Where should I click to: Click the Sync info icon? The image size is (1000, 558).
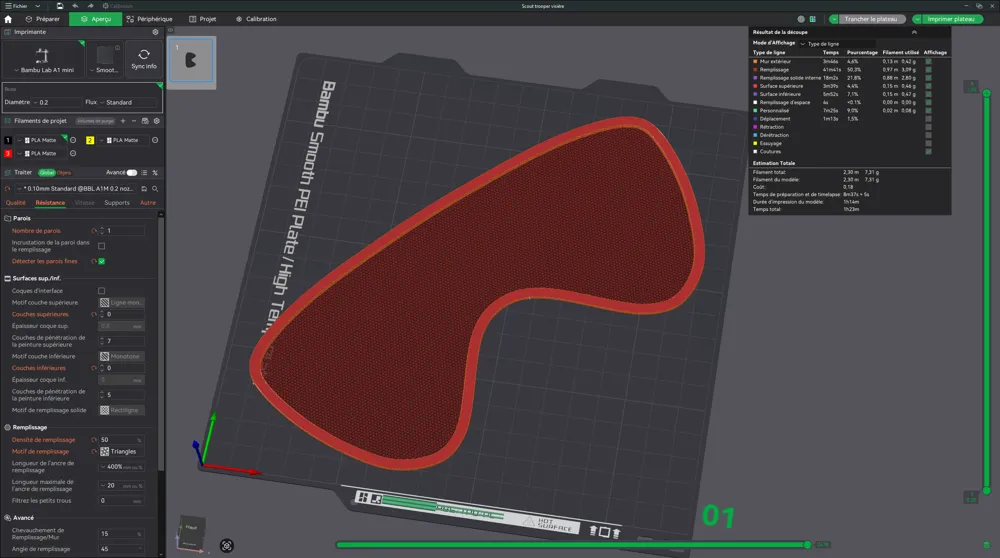143,59
